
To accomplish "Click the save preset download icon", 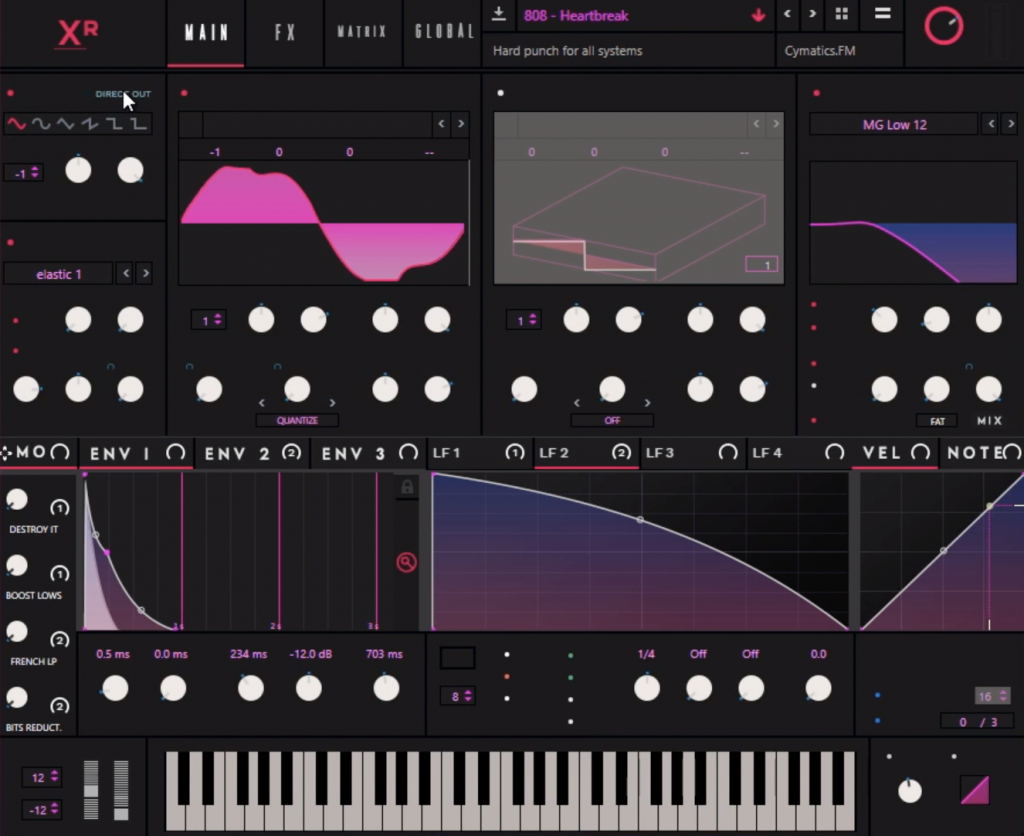I will click(x=499, y=15).
